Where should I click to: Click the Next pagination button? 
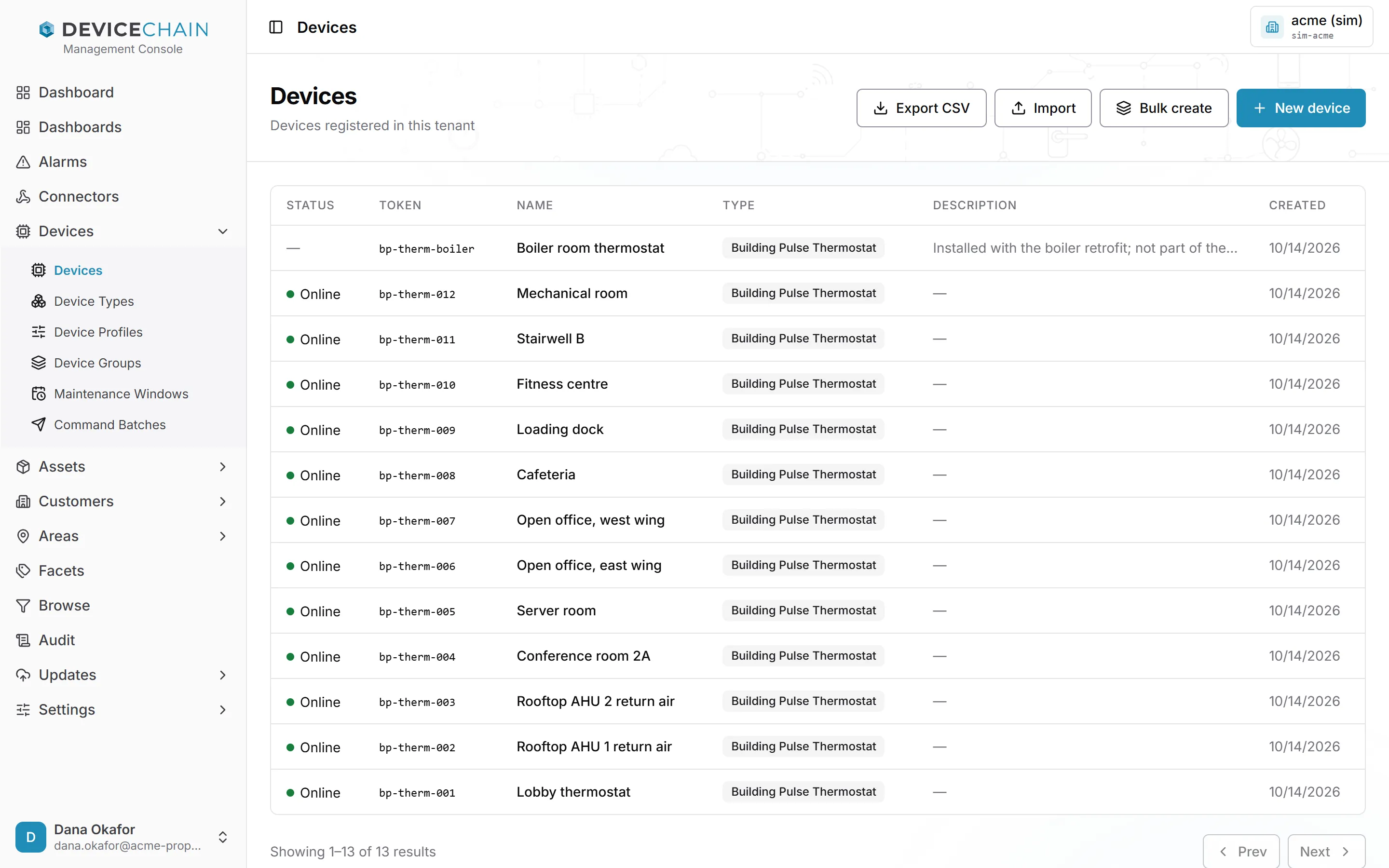coord(1326,851)
